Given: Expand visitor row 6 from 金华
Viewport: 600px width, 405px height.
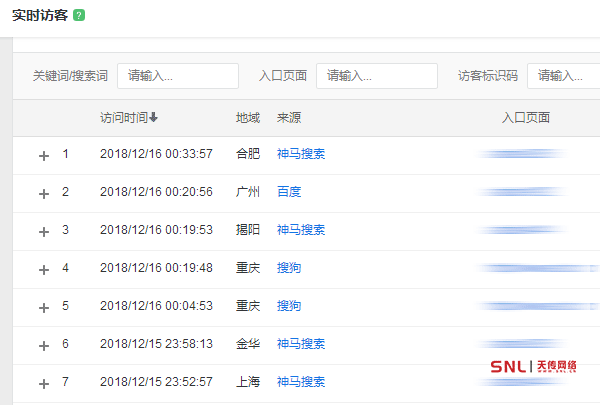Looking at the screenshot, I should pos(43,345).
